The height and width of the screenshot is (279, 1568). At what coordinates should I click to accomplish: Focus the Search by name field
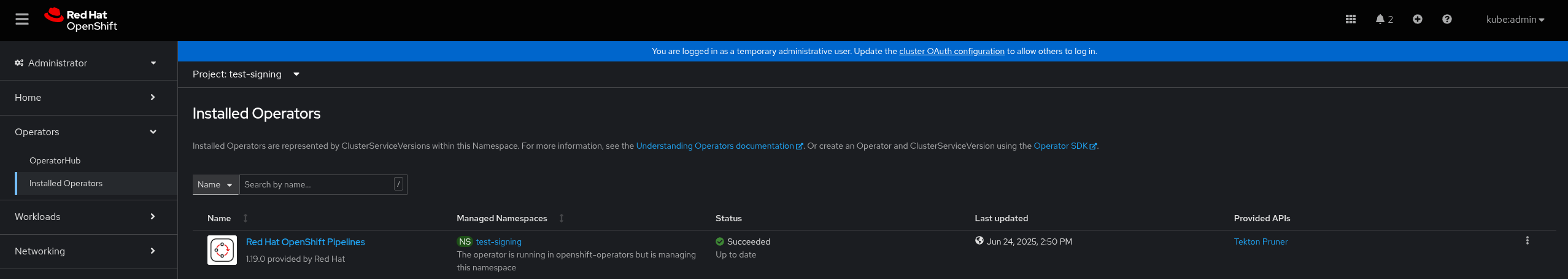(317, 184)
